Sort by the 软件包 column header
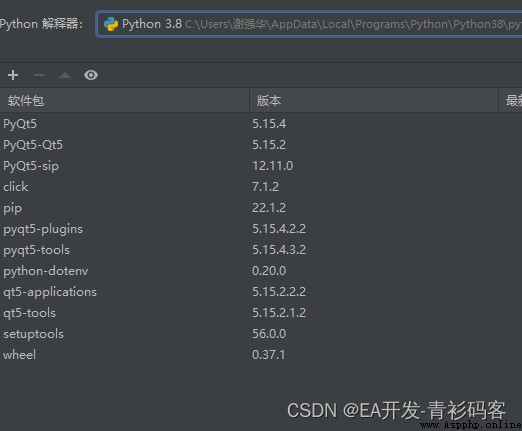 tap(124, 100)
